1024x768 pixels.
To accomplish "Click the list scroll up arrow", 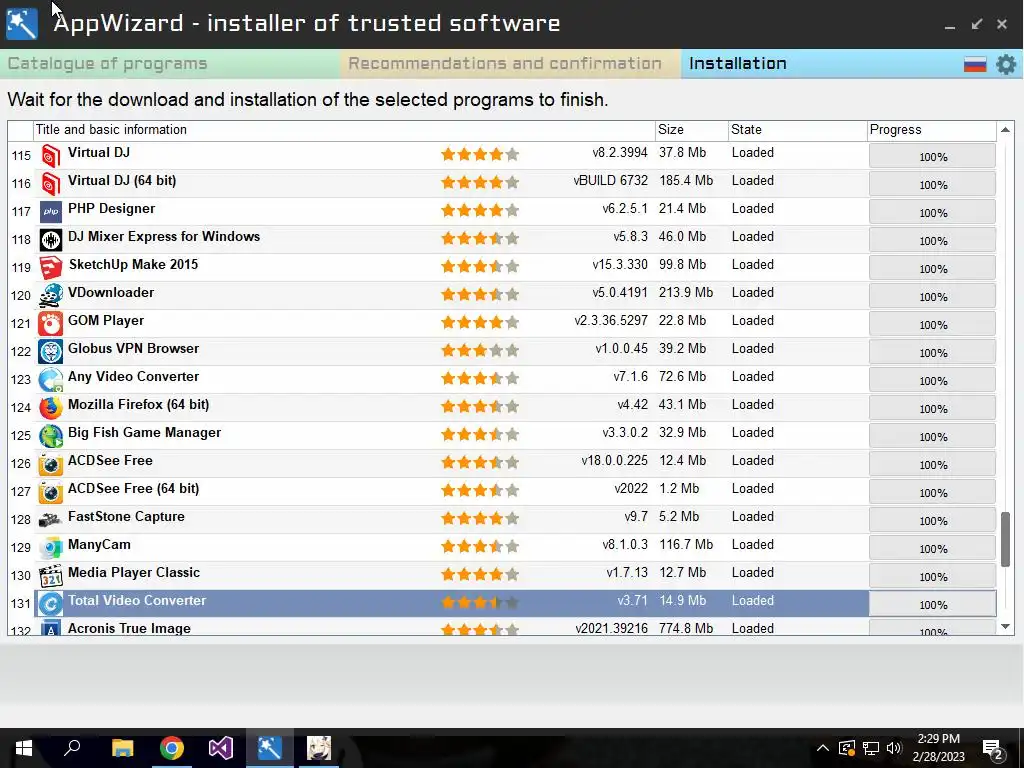I will (1006, 130).
